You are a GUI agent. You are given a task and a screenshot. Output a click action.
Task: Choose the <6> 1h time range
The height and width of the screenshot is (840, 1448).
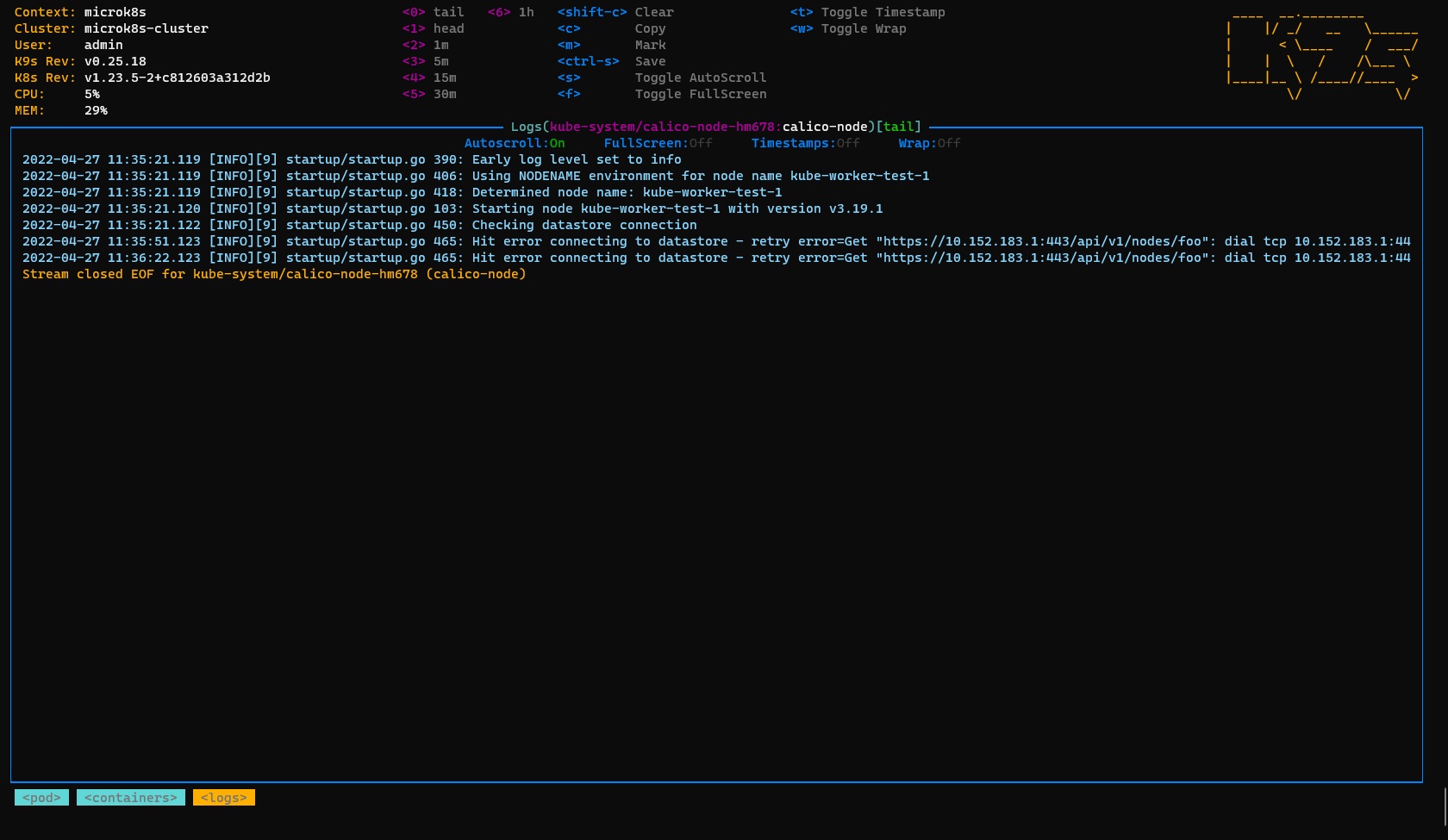(x=511, y=12)
